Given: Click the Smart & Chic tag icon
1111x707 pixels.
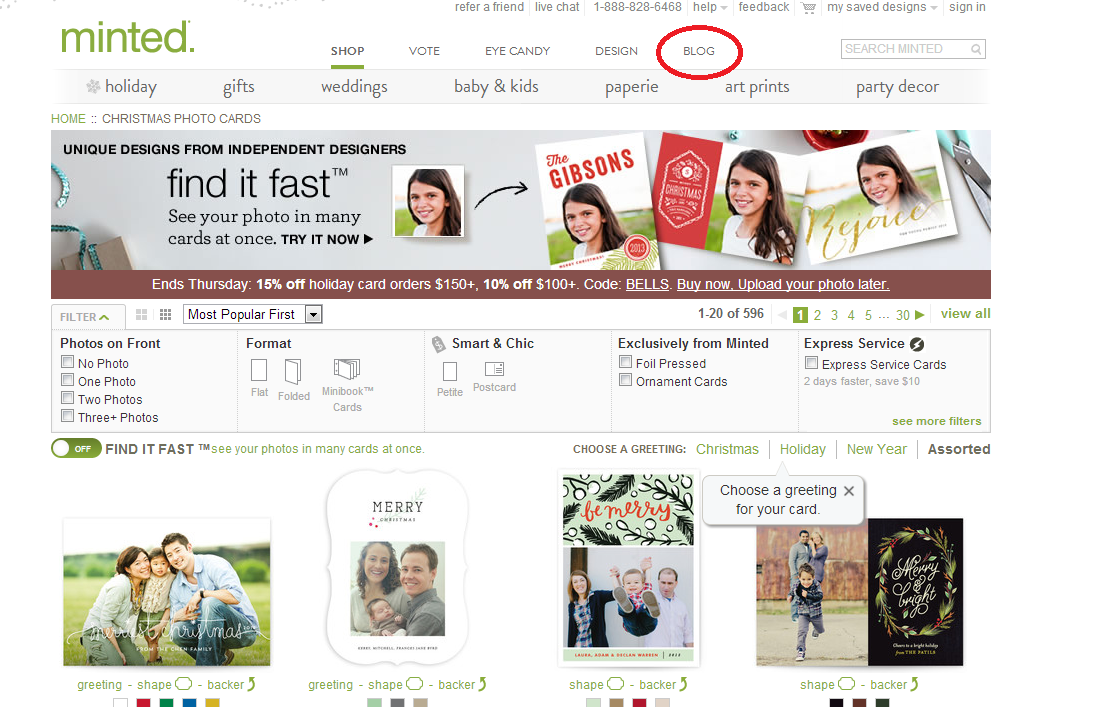Looking at the screenshot, I should click(439, 344).
